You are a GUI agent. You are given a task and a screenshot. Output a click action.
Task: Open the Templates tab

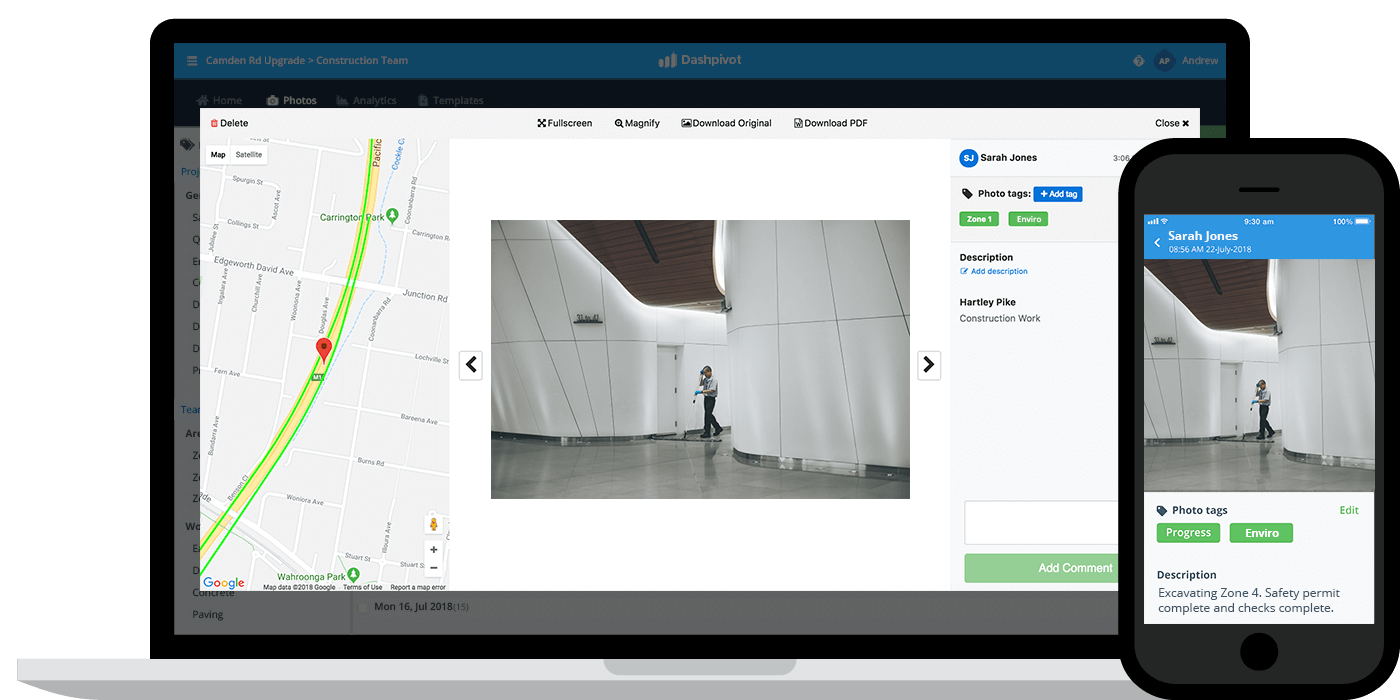click(451, 101)
